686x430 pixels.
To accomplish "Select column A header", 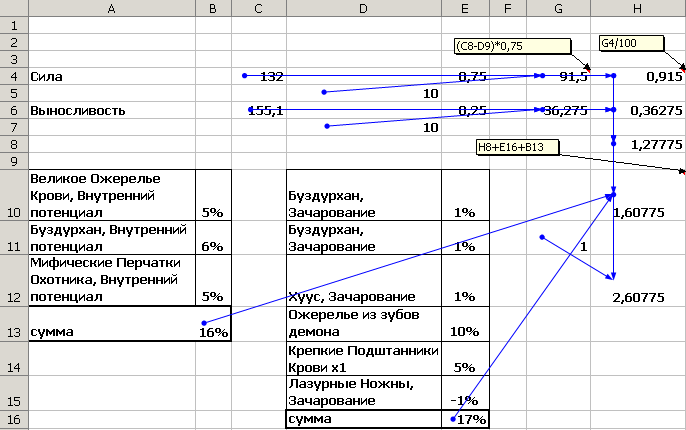I will [112, 8].
